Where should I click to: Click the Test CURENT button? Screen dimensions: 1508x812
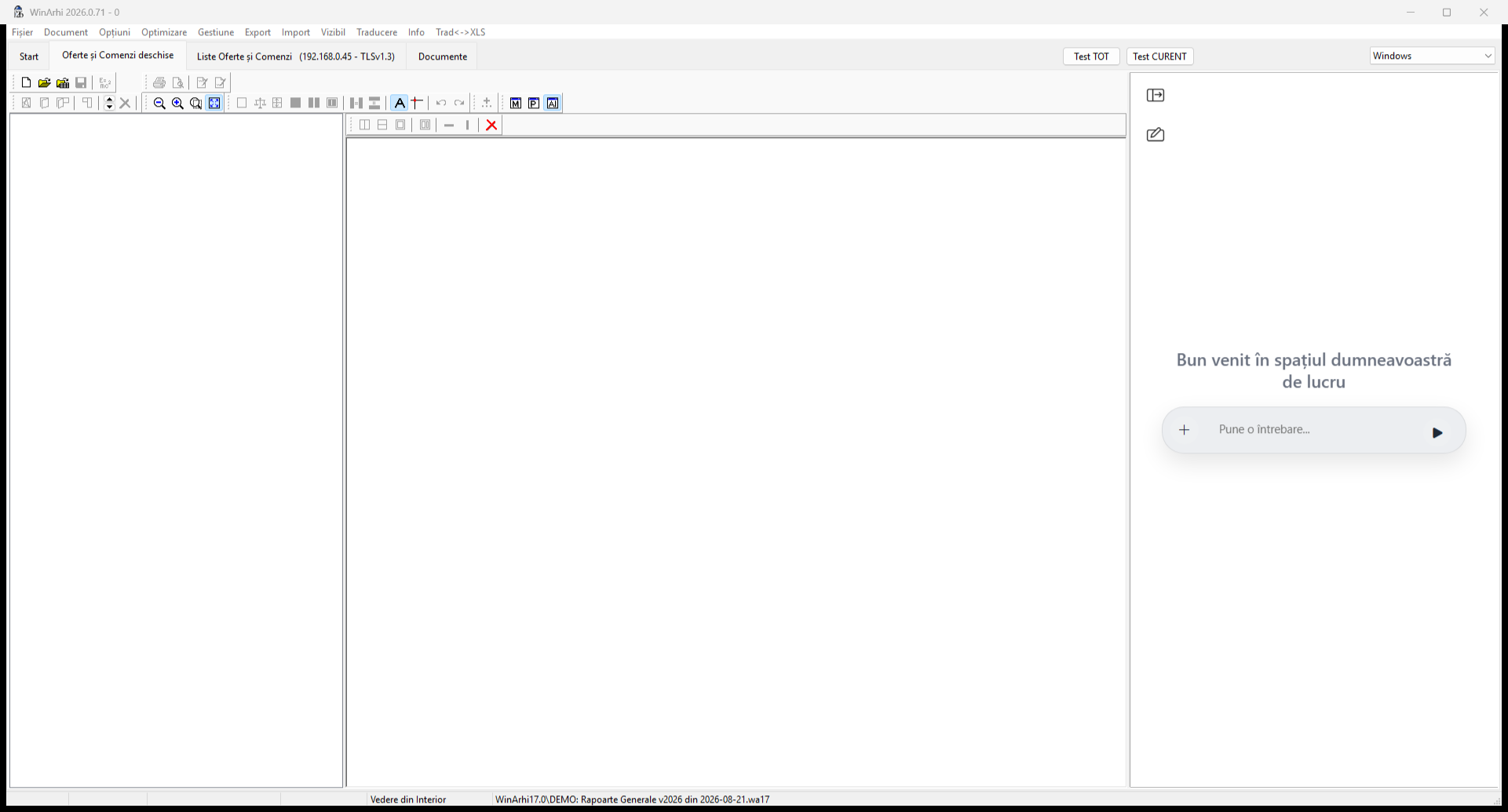pyautogui.click(x=1160, y=56)
